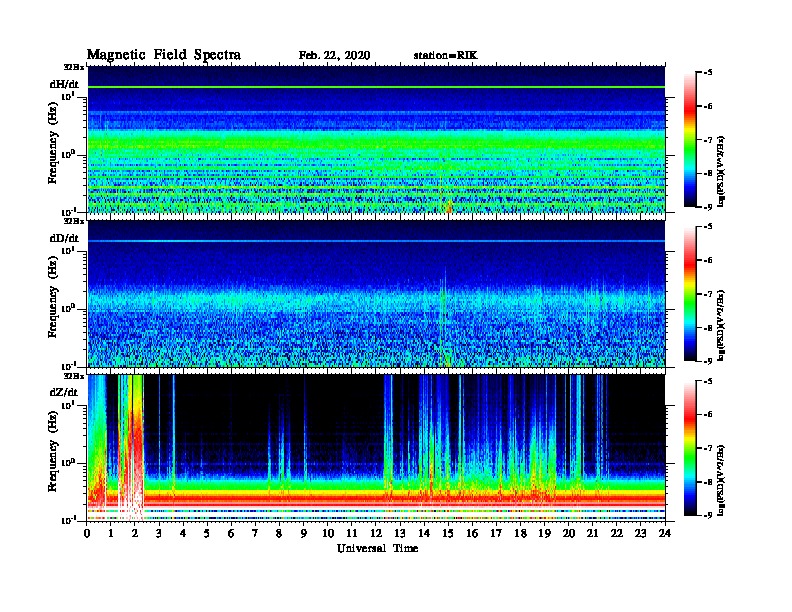Viewport: 792px width, 612px height.
Task: Click the bright green horizontal line in dH/dt spectrogram
Action: pos(376,87)
